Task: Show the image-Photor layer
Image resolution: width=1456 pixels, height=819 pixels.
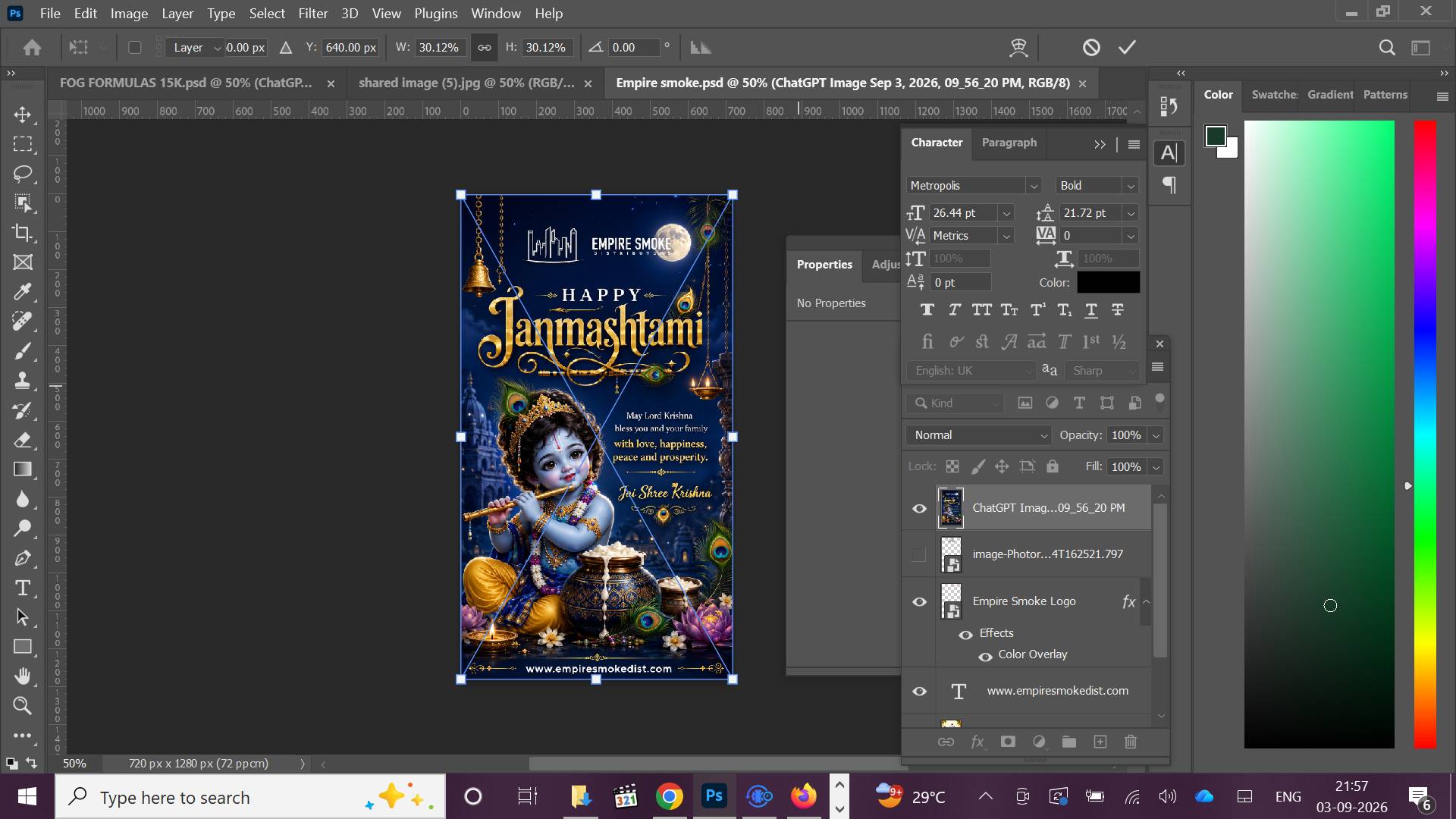Action: point(919,555)
